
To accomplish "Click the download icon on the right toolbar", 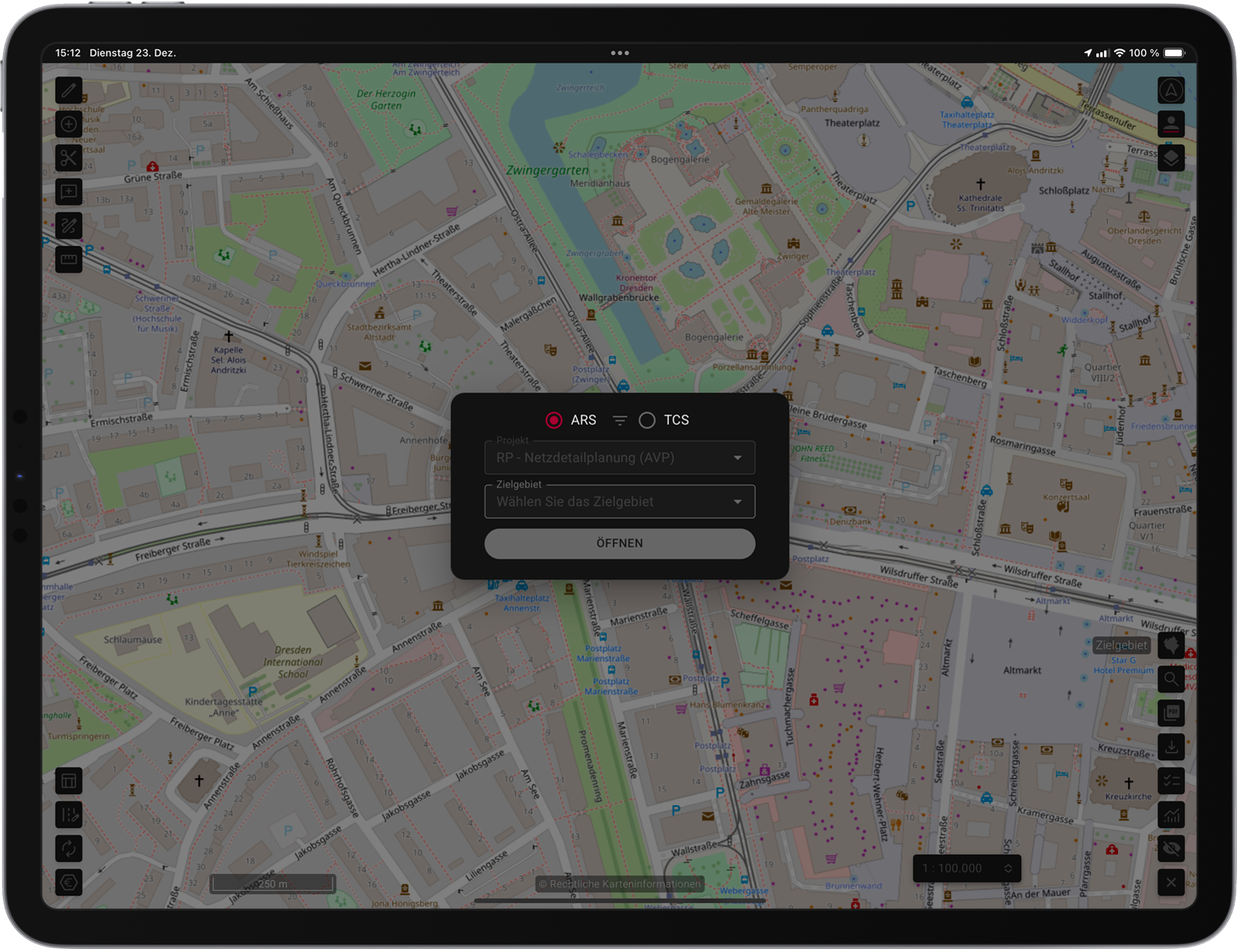I will (x=1171, y=747).
